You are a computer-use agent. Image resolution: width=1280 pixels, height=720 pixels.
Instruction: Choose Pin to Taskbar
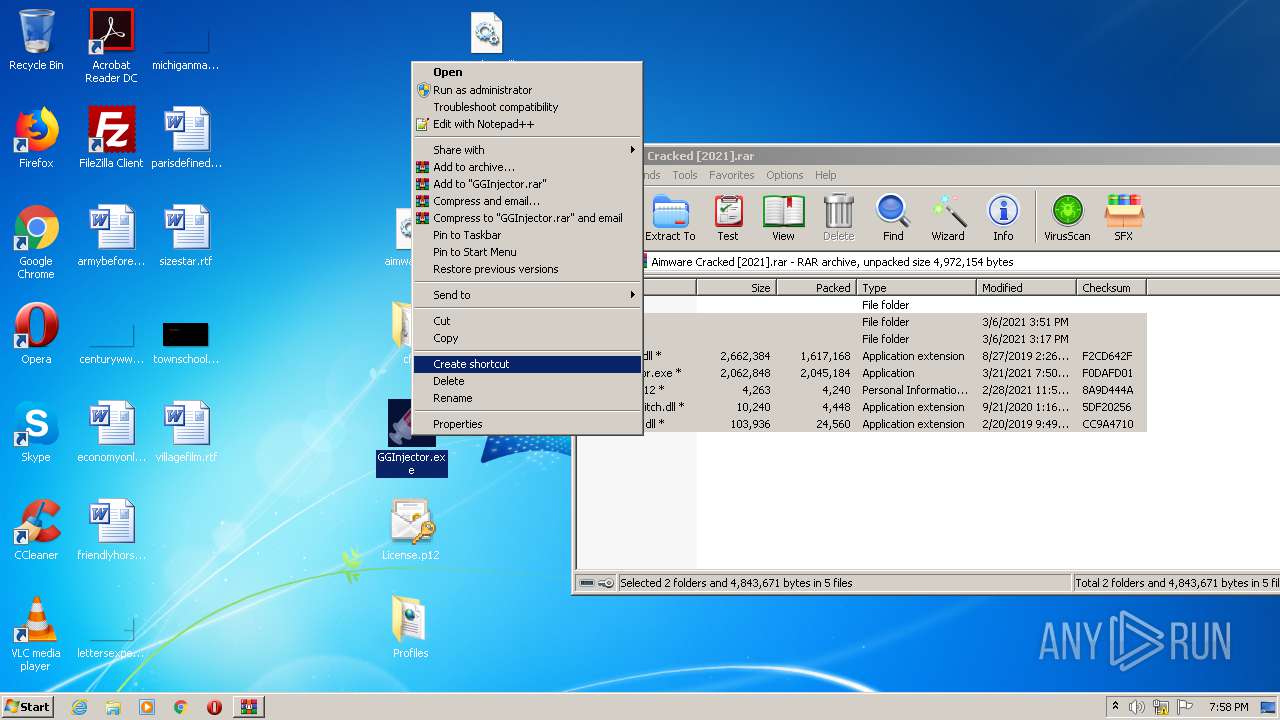pyautogui.click(x=527, y=235)
